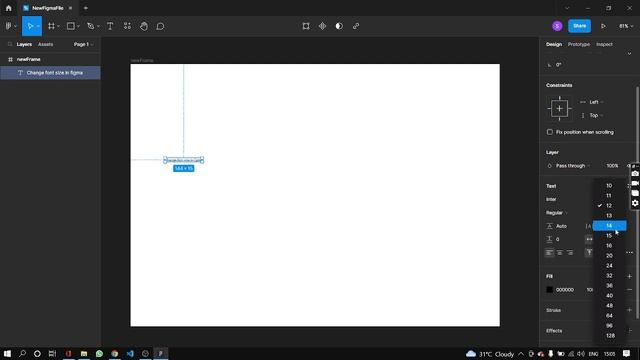Choose font size 24 from list

609,266
